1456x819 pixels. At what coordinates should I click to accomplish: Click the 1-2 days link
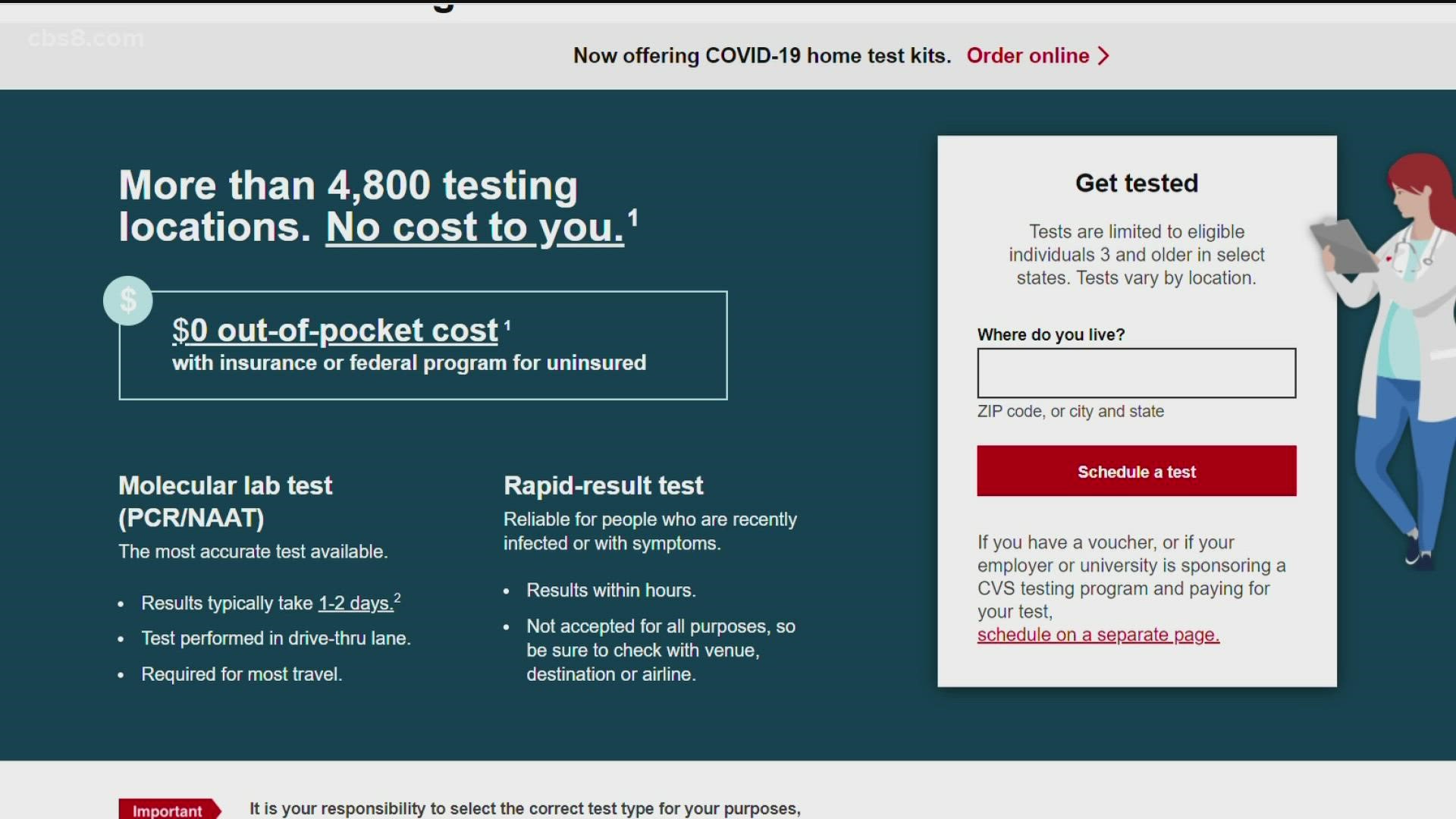[356, 603]
